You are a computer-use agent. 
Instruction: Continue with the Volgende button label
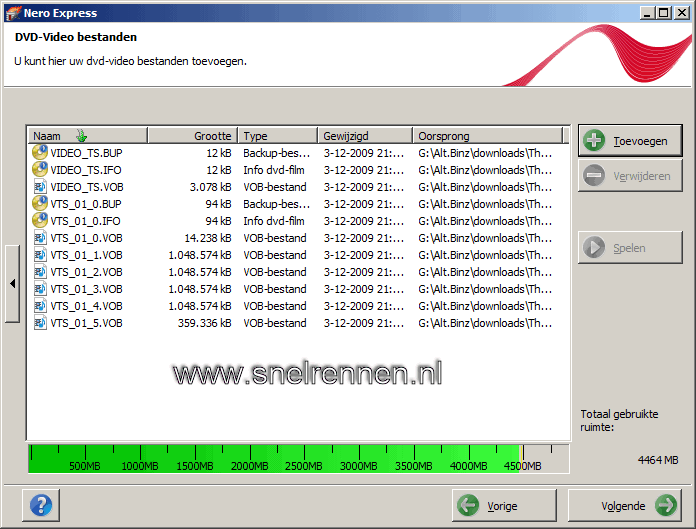coord(623,506)
